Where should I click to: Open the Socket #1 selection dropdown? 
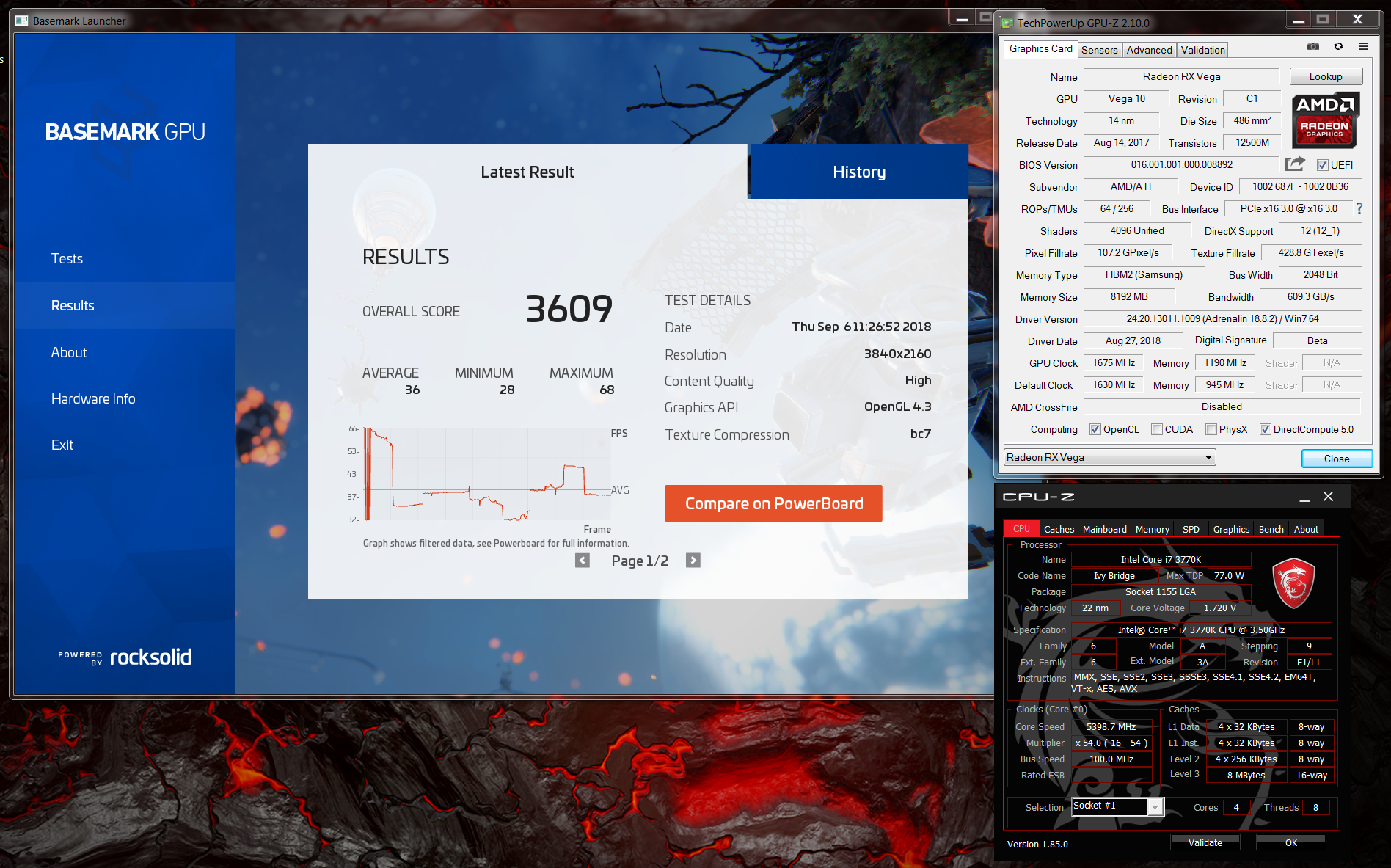[x=1117, y=806]
